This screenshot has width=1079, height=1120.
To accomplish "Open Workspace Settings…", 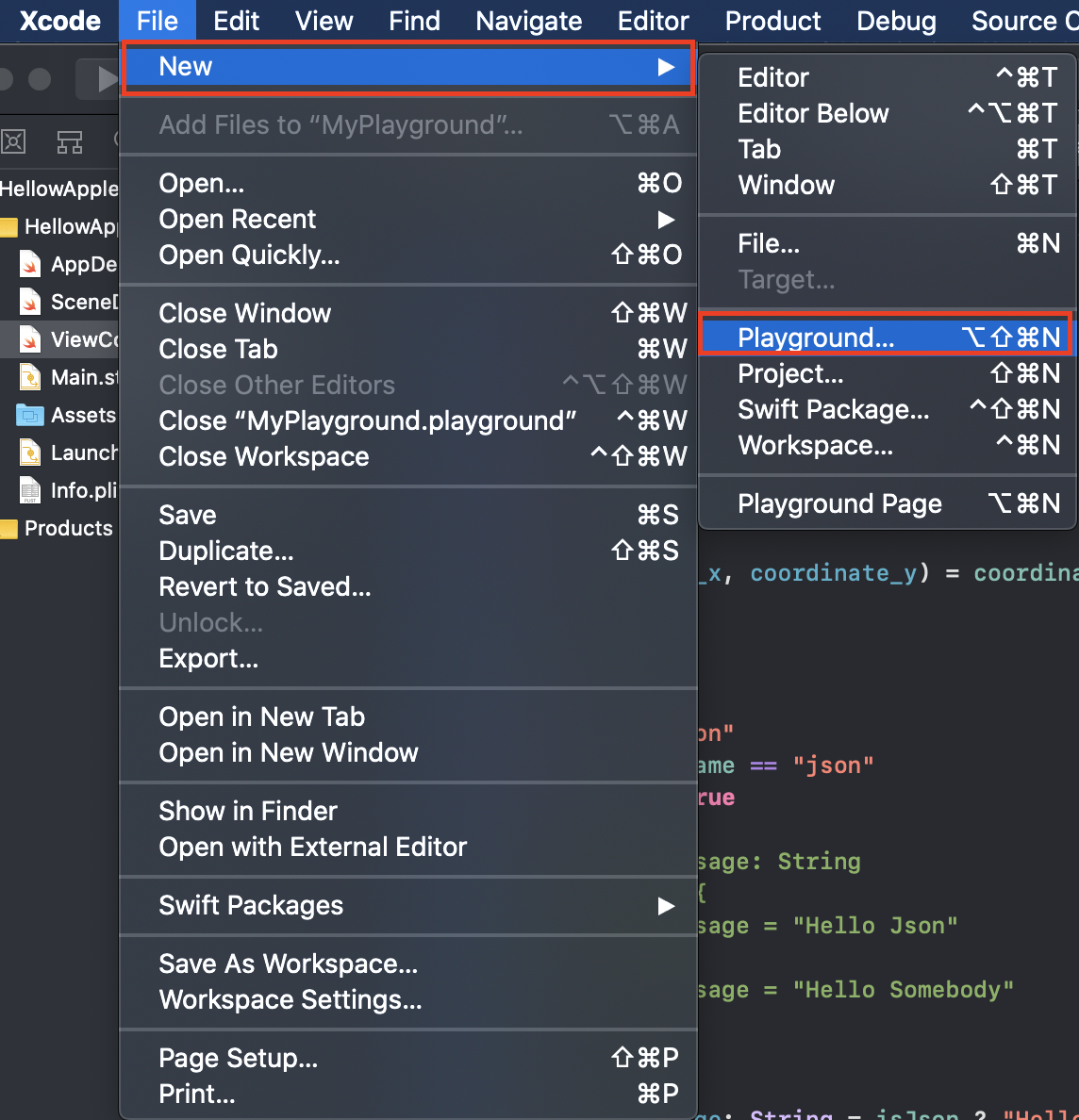I will pos(408,999).
